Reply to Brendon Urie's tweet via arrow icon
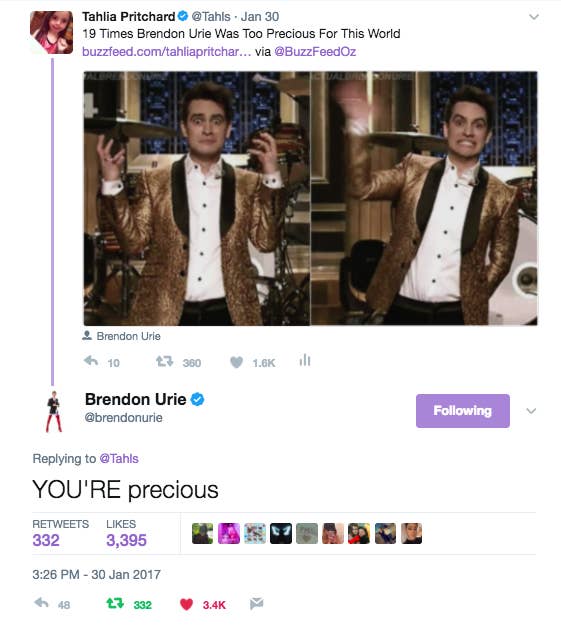Screen dimensions: 561x635 click(41, 603)
